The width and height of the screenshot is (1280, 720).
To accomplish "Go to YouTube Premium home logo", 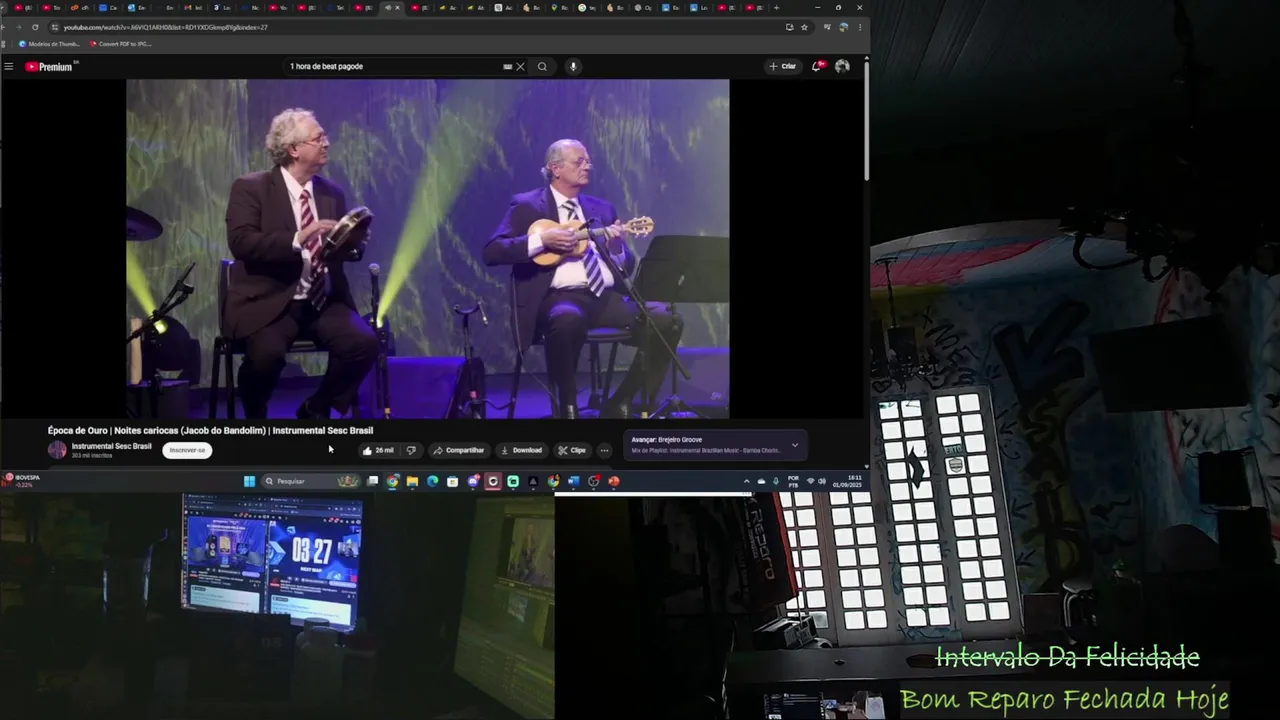I will coord(50,67).
